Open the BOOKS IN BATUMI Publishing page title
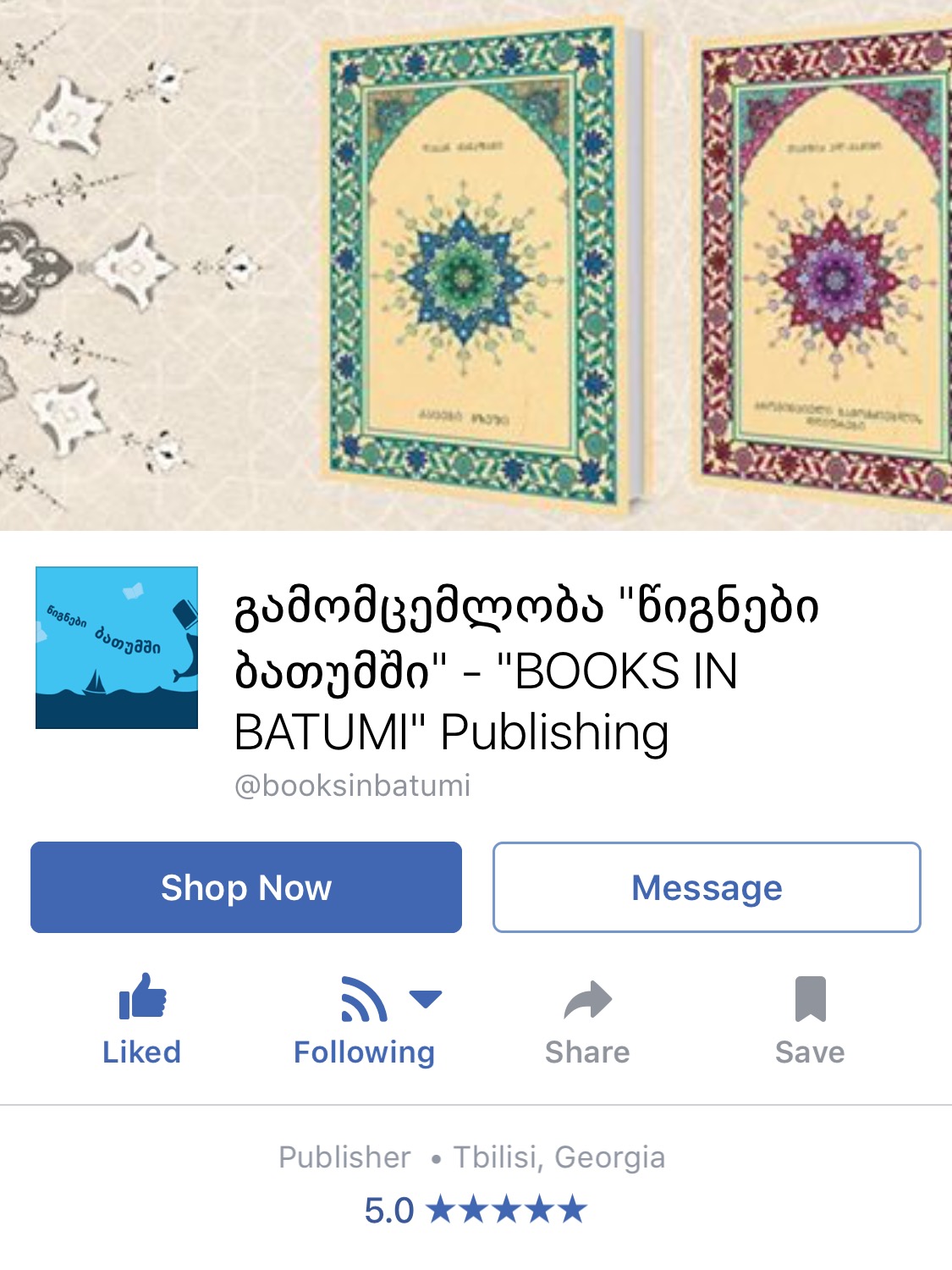Image resolution: width=952 pixels, height=1270 pixels. coord(526,669)
